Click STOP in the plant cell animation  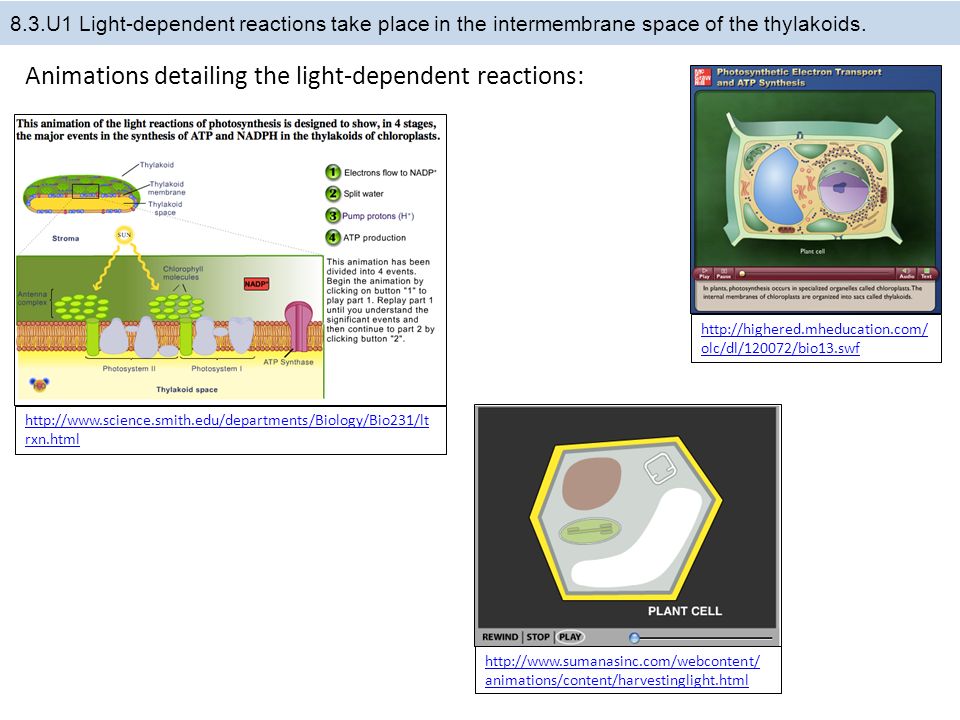538,637
